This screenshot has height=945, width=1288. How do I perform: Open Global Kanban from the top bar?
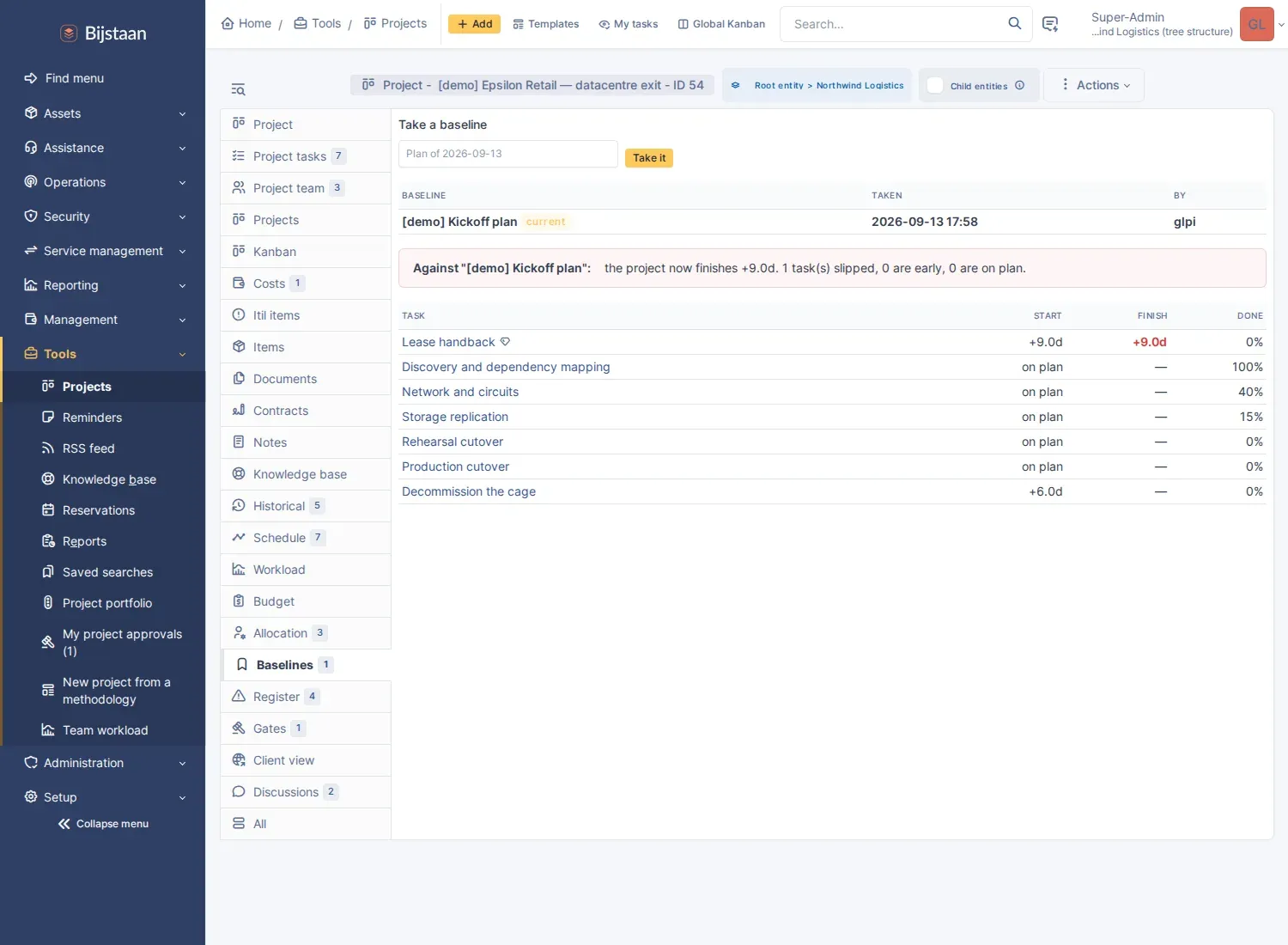[721, 24]
